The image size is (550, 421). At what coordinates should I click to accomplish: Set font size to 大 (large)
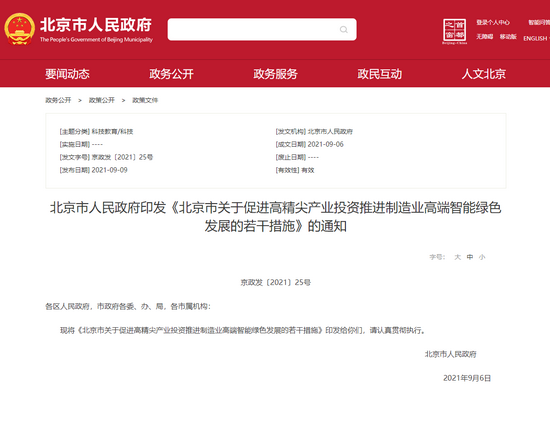(458, 257)
